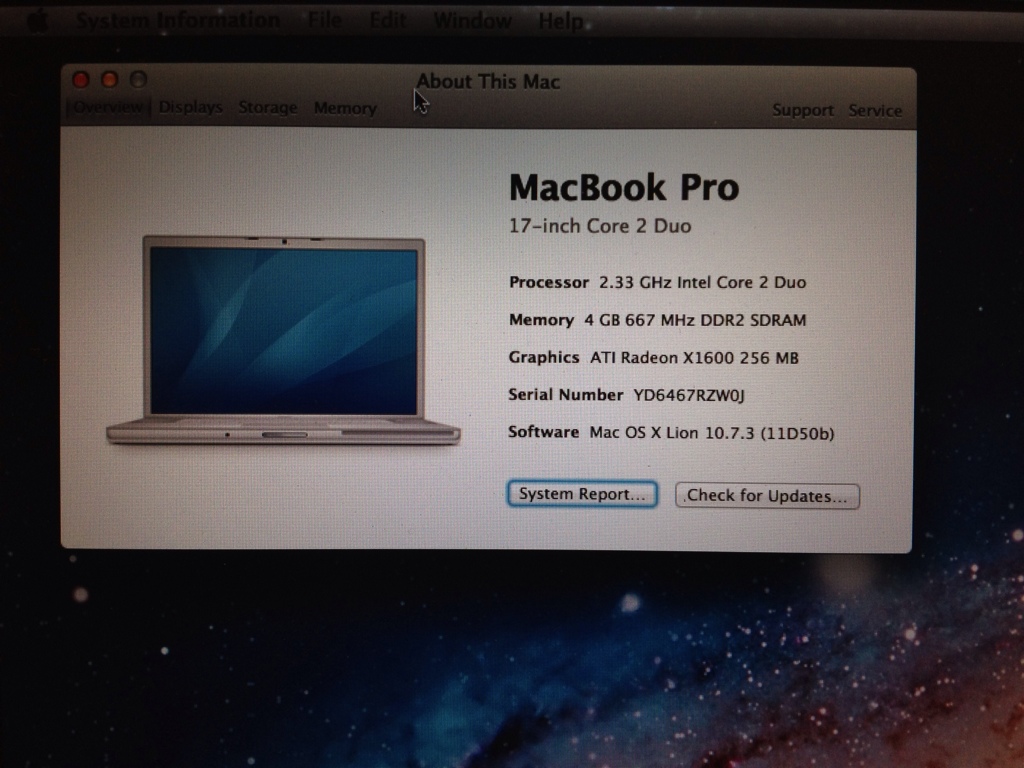Click the Graphics label

coord(544,357)
